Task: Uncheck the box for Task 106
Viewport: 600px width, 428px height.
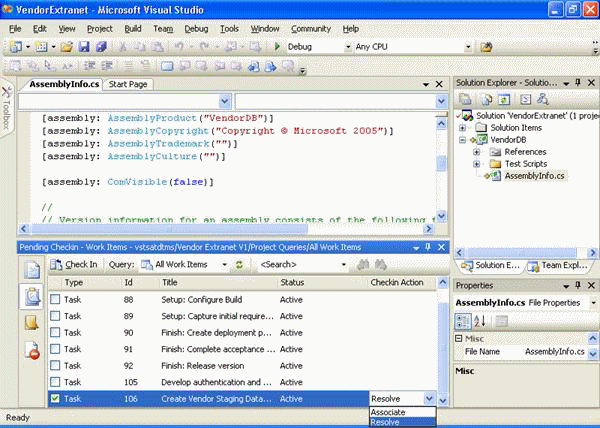Action: (55, 399)
